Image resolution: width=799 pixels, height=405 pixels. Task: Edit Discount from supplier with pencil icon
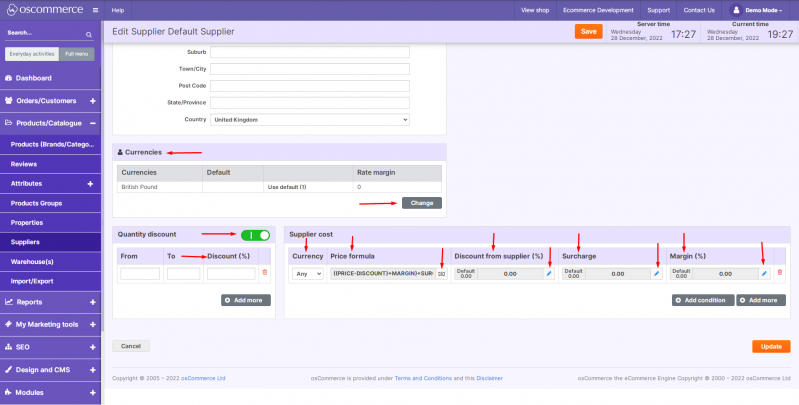click(x=549, y=273)
